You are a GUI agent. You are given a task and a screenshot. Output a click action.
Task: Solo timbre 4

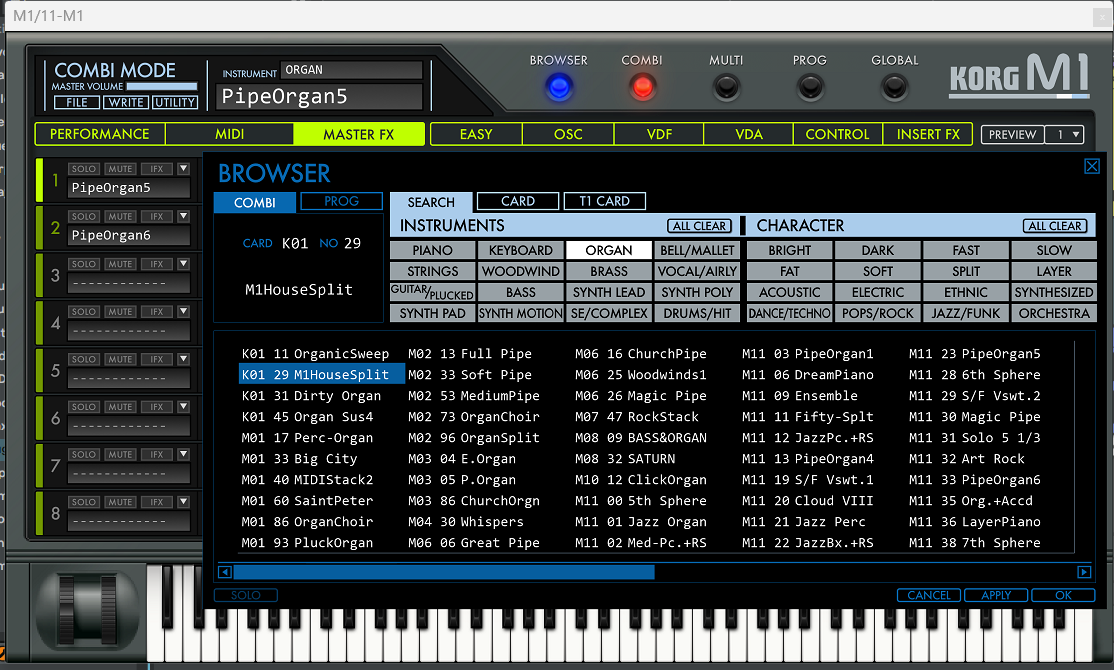pos(84,312)
